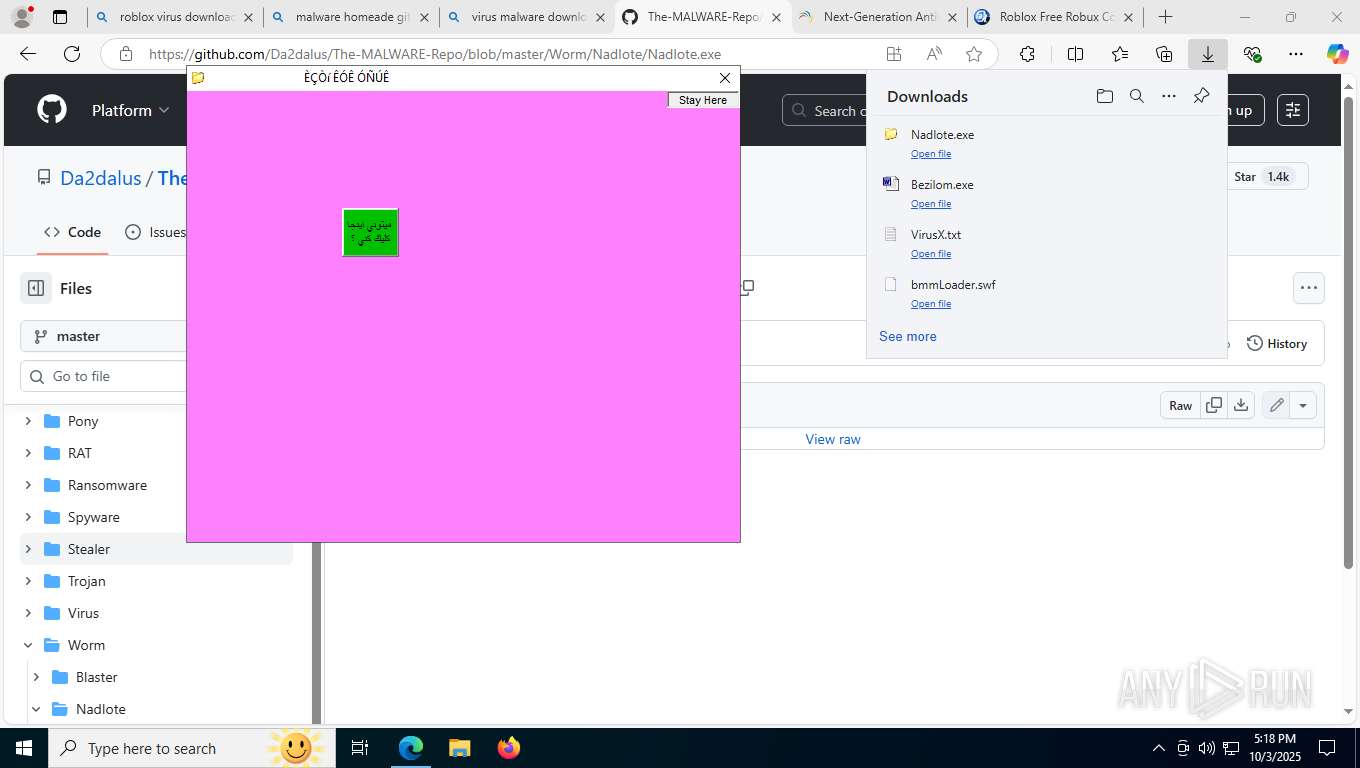Switch to malware homeade git tab
The height and width of the screenshot is (768, 1360).
coord(352,17)
